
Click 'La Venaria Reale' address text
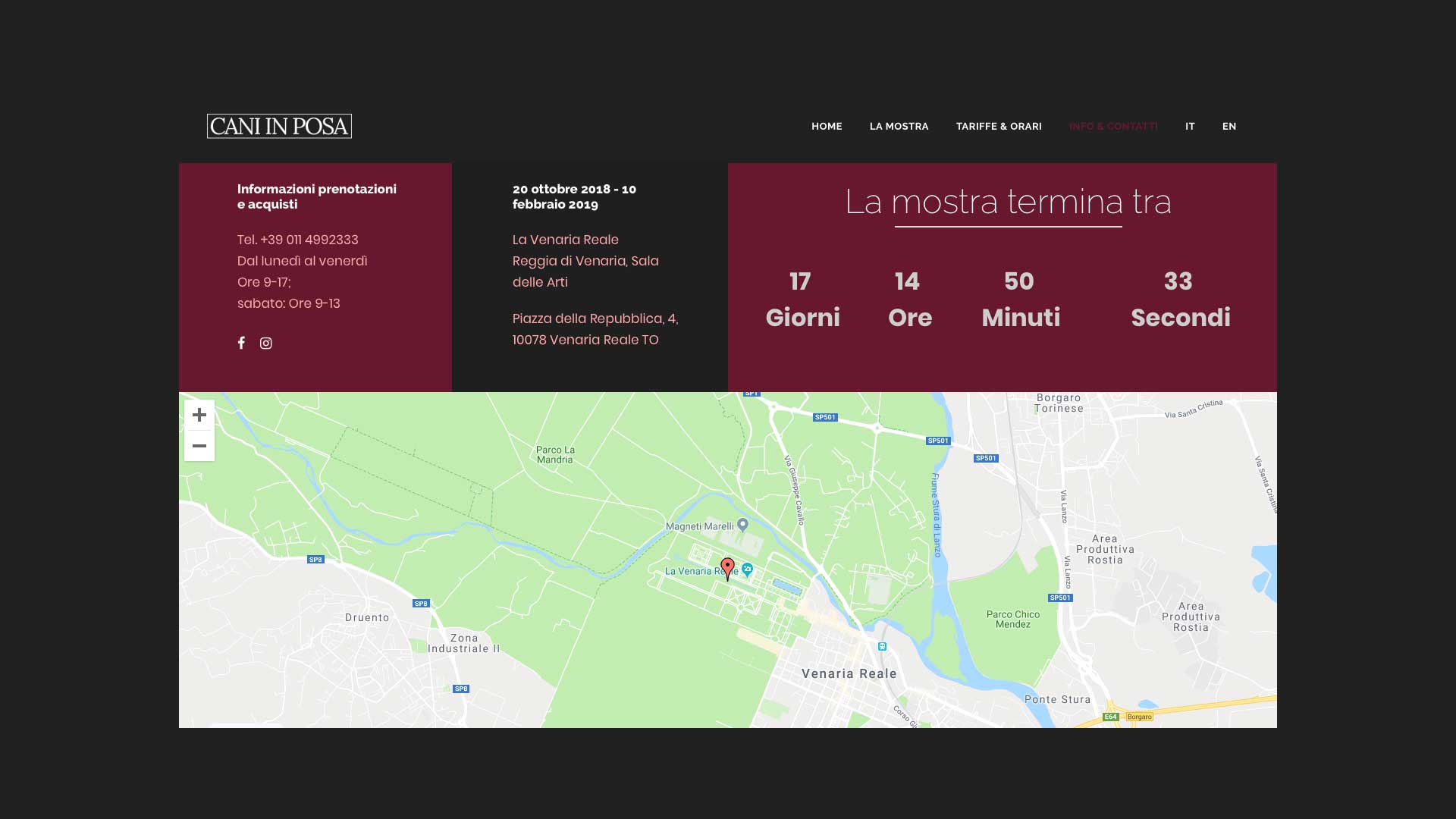pos(566,240)
